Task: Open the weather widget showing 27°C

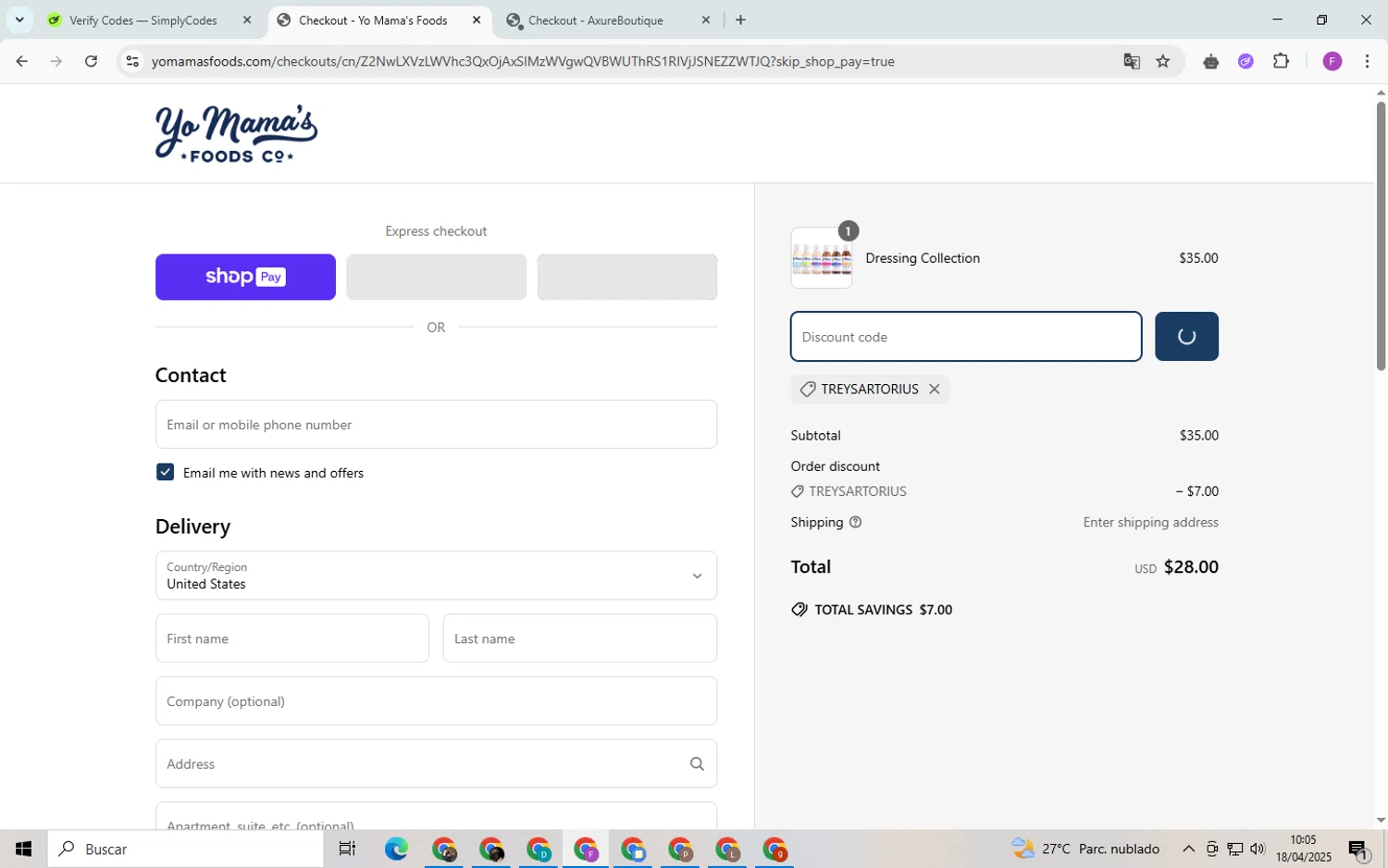Action: point(1085,849)
